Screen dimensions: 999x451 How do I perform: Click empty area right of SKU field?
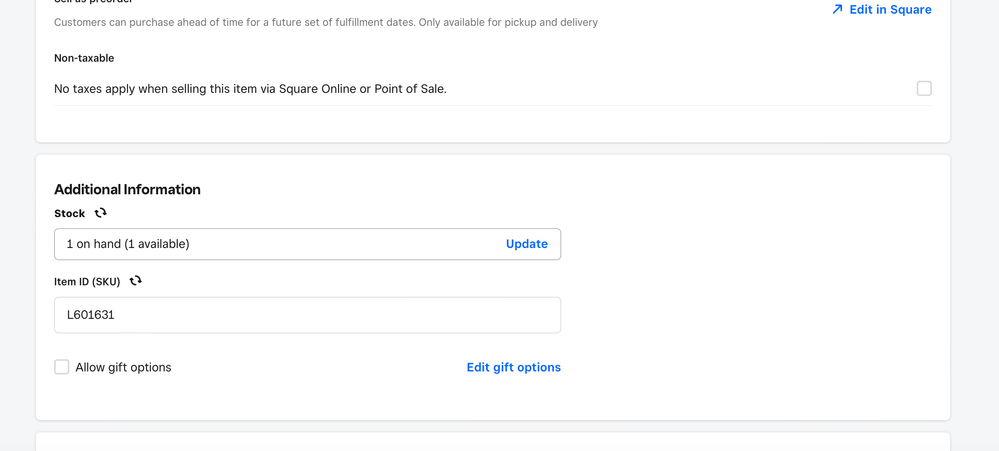(750, 315)
